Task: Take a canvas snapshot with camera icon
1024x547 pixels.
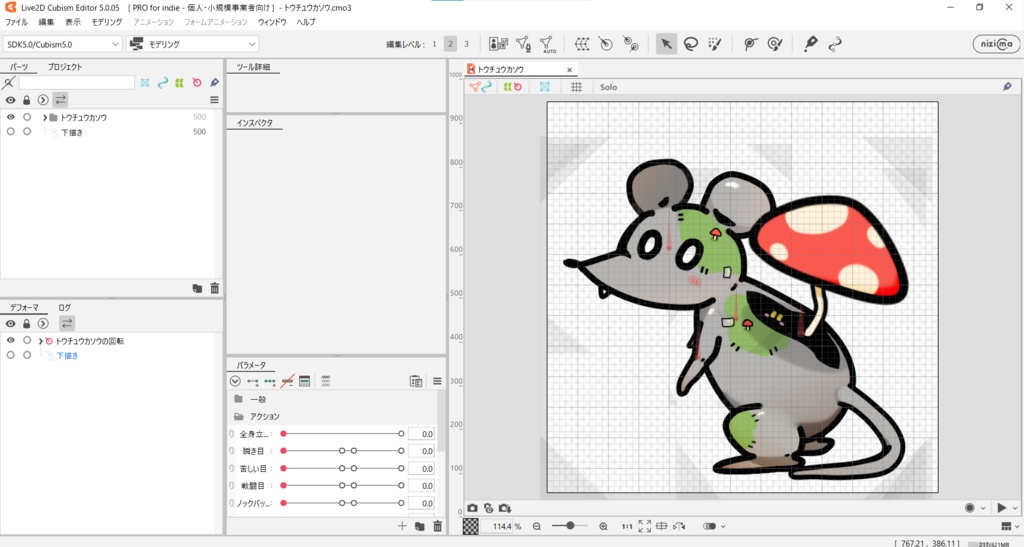Action: coord(472,508)
